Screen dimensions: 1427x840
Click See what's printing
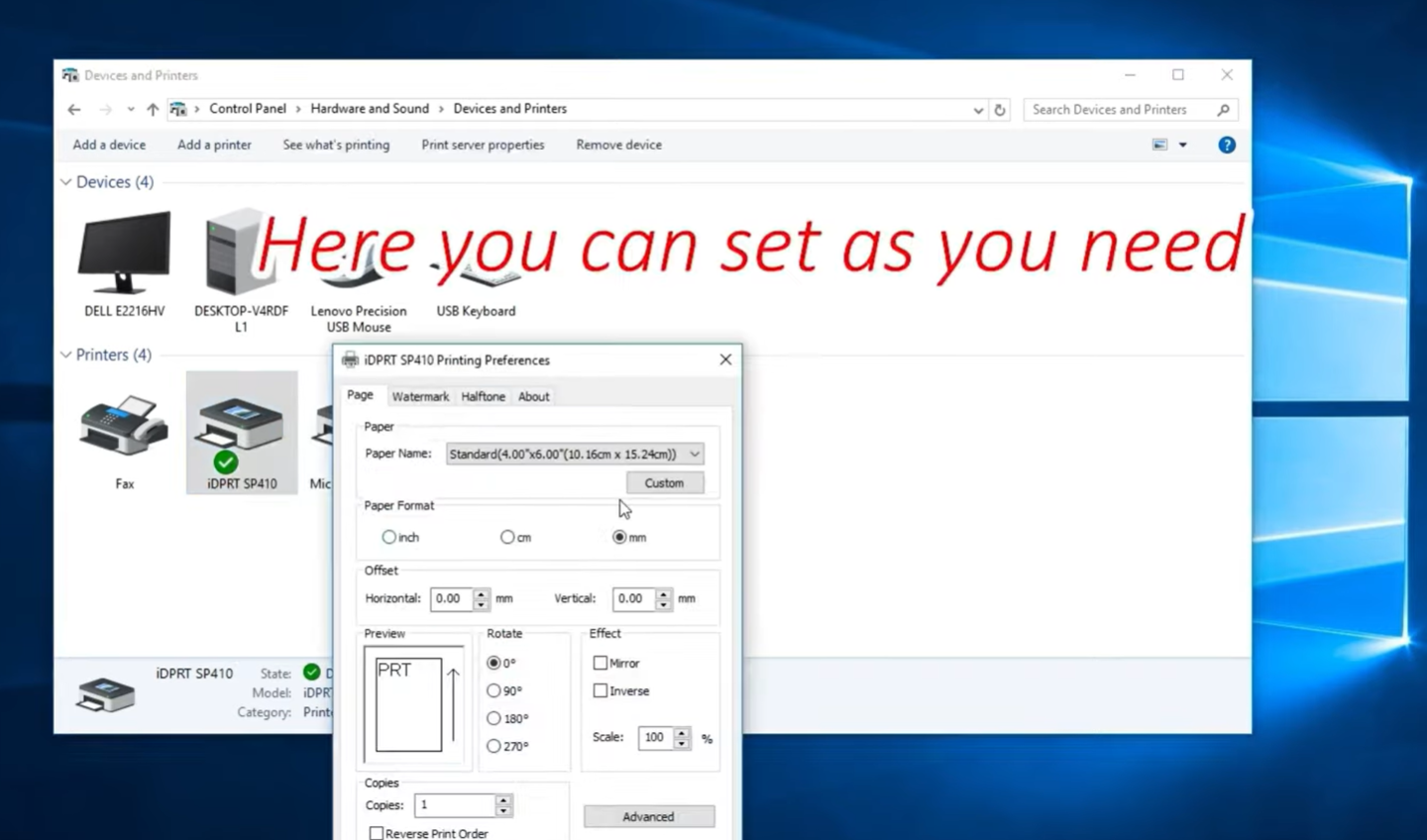pyautogui.click(x=336, y=145)
